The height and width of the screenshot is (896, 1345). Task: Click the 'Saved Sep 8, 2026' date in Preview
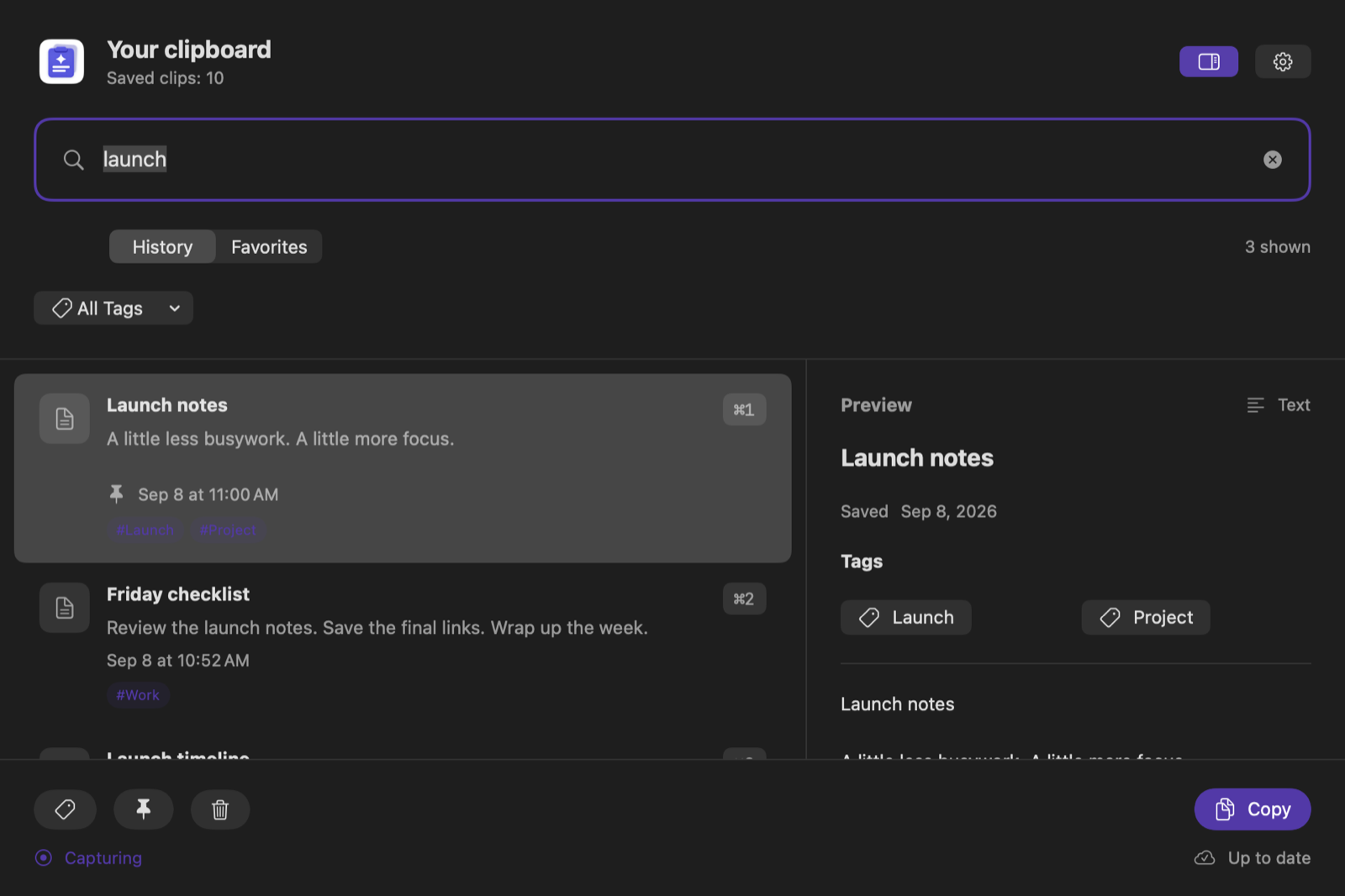[919, 512]
